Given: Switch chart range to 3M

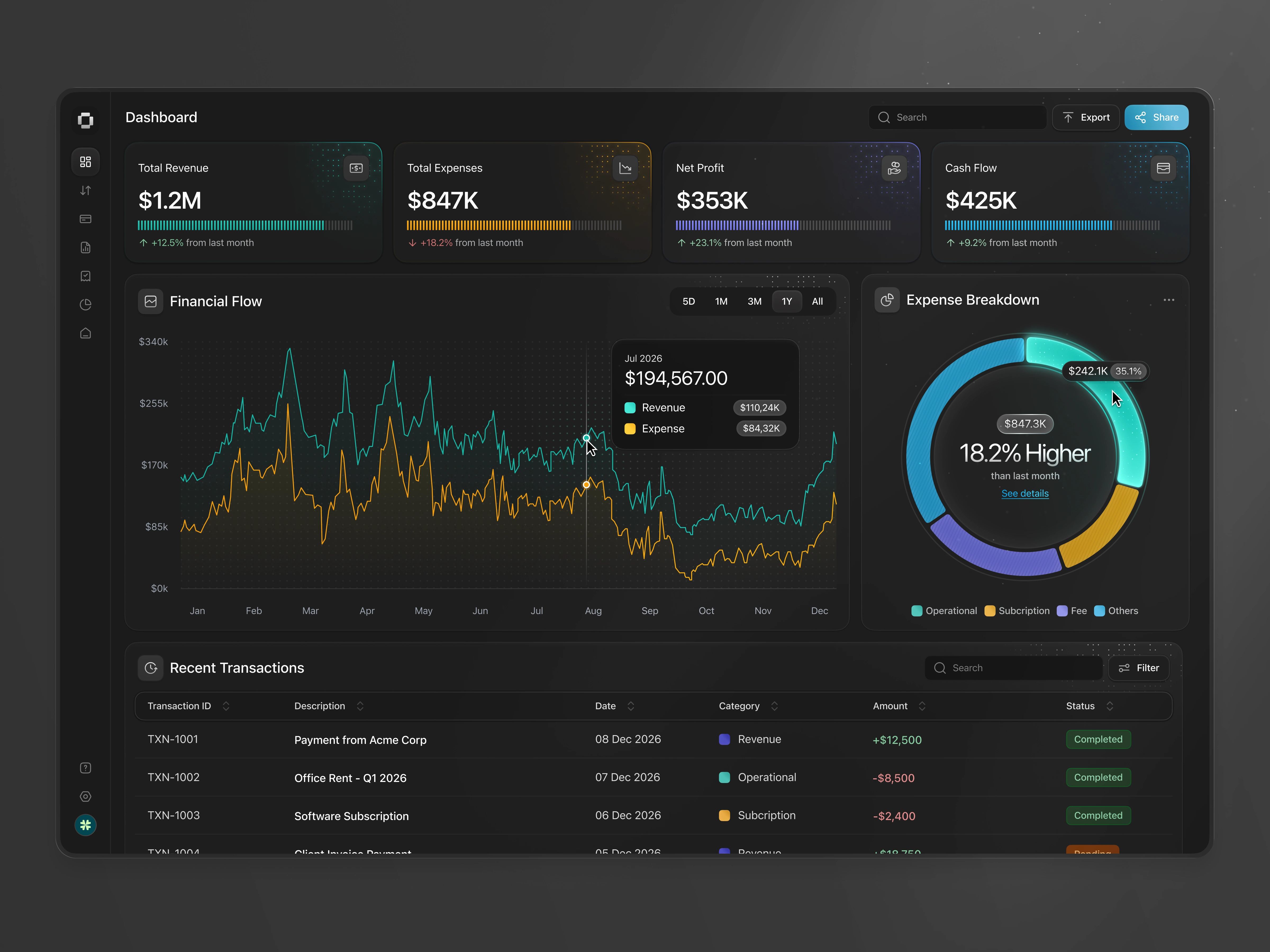Looking at the screenshot, I should point(754,301).
